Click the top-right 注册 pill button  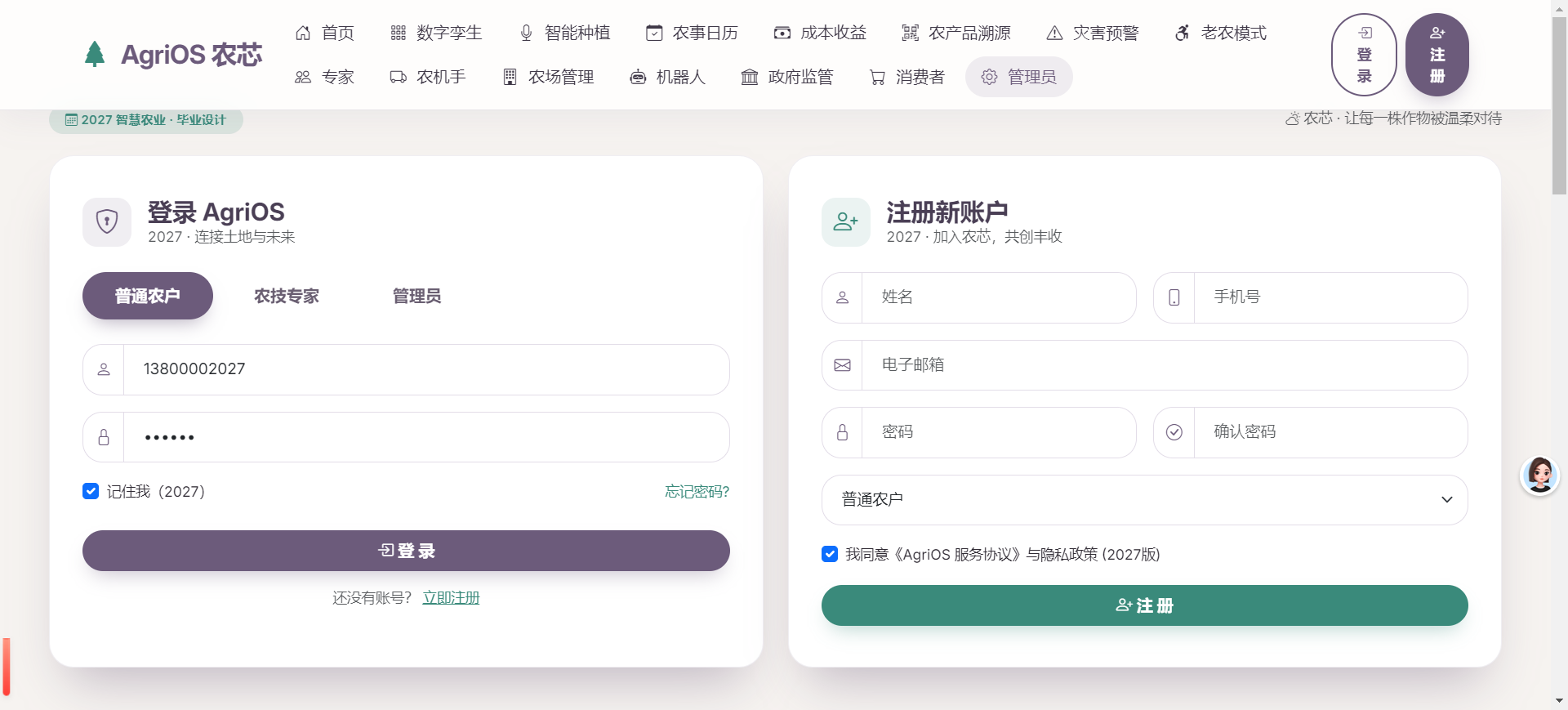[x=1437, y=55]
